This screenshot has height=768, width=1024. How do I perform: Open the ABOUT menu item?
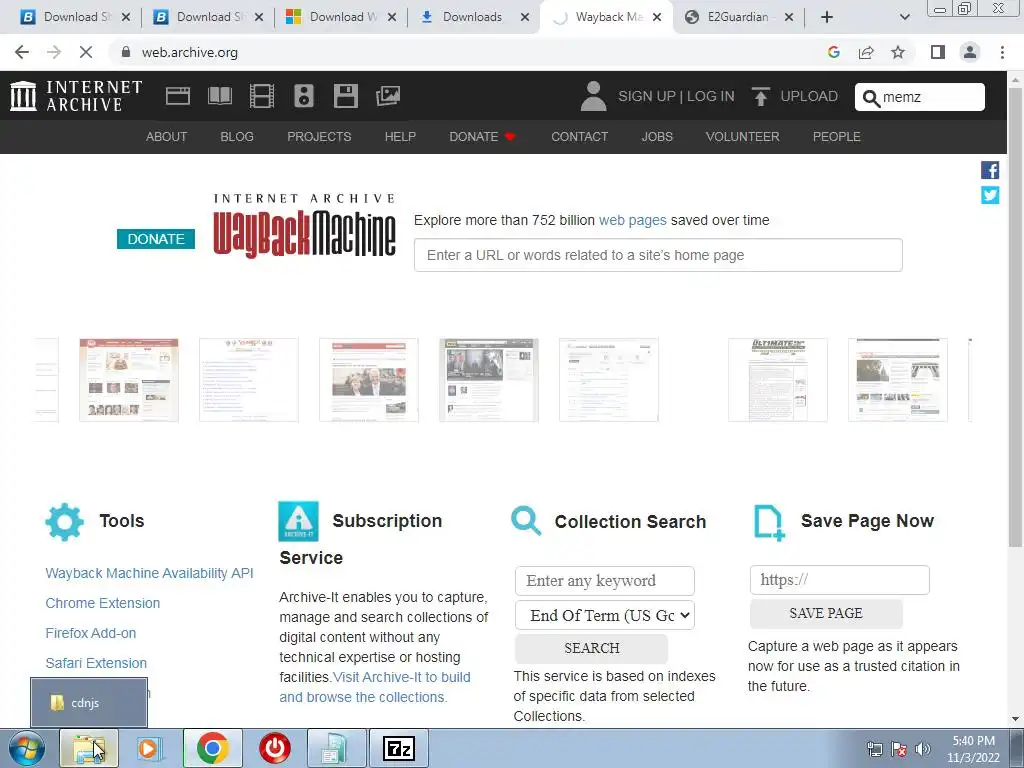(x=167, y=136)
